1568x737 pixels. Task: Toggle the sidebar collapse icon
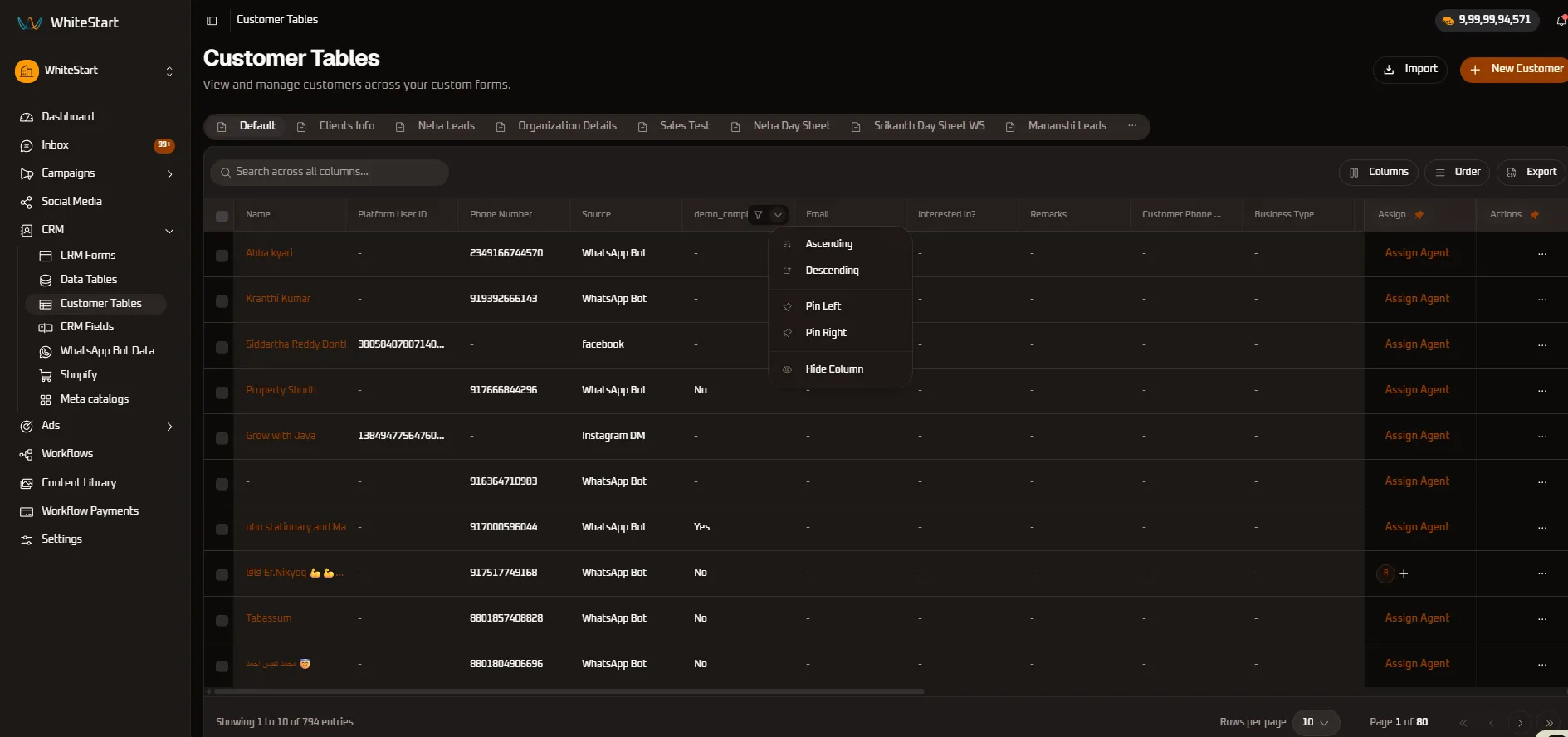[x=212, y=21]
